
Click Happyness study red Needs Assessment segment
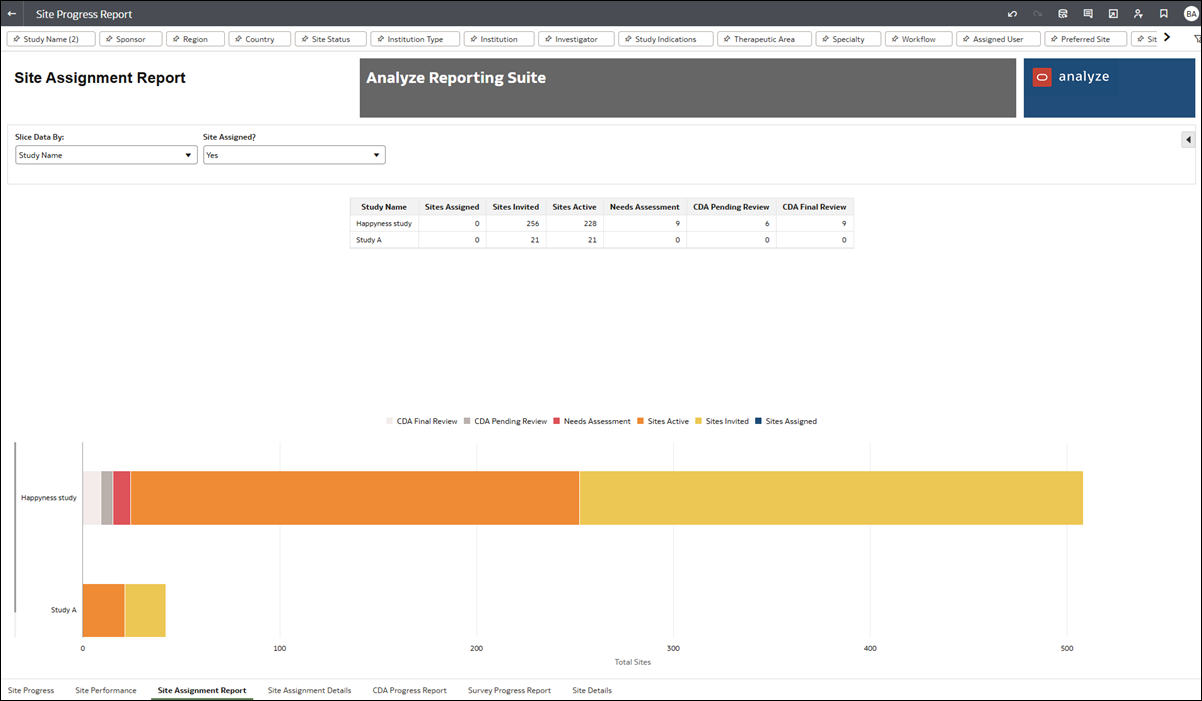coord(122,498)
